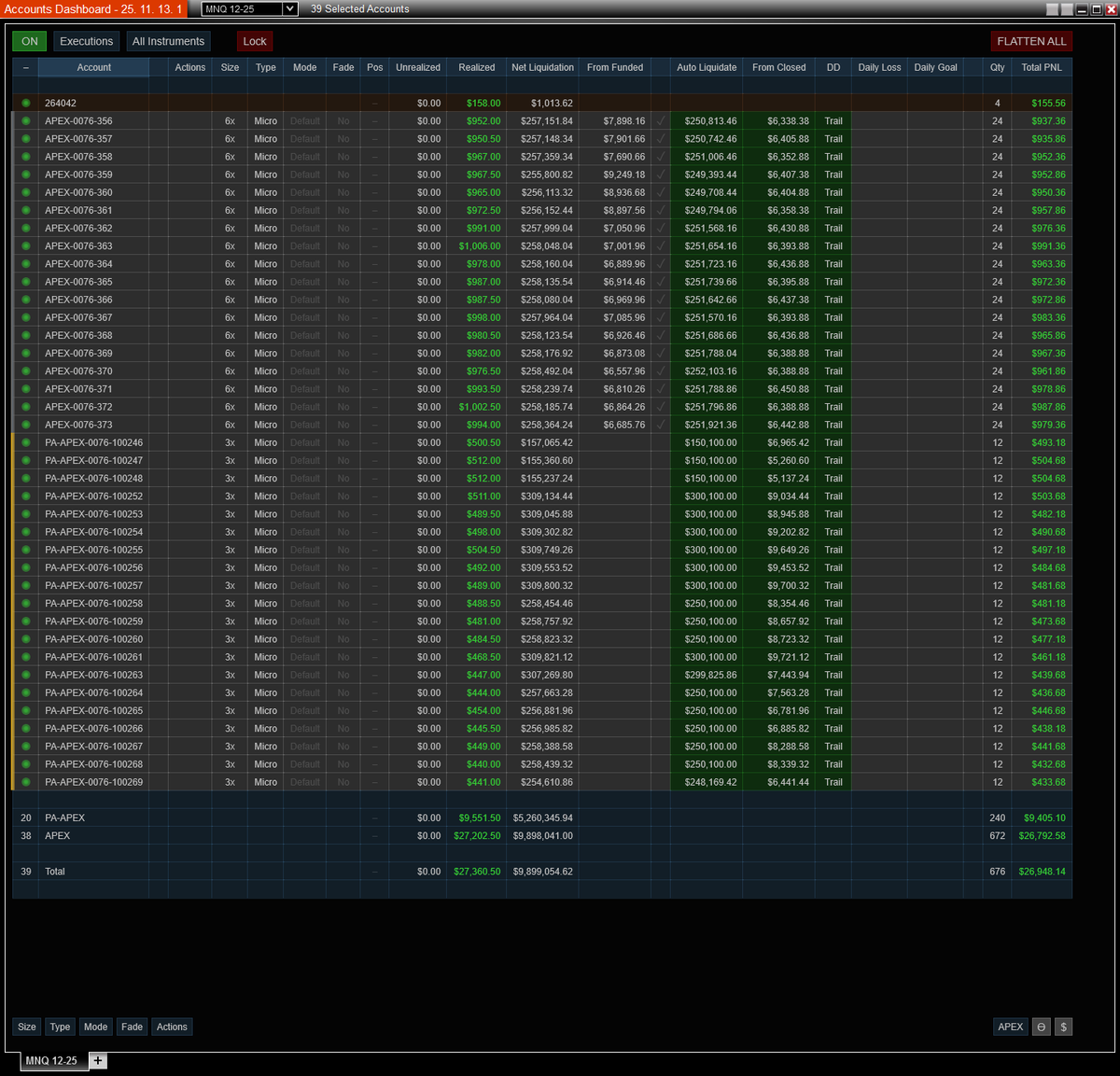Image resolution: width=1120 pixels, height=1076 pixels.
Task: Click Micro type cell for APEX-0076-369
Action: click(265, 354)
